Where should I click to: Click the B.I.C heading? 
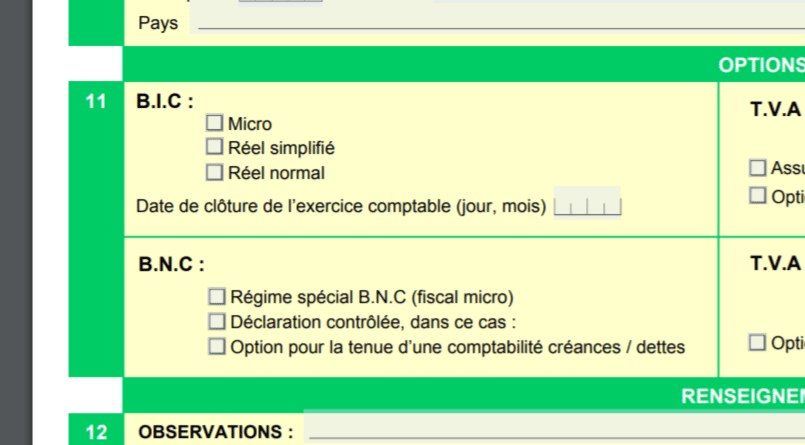(165, 102)
